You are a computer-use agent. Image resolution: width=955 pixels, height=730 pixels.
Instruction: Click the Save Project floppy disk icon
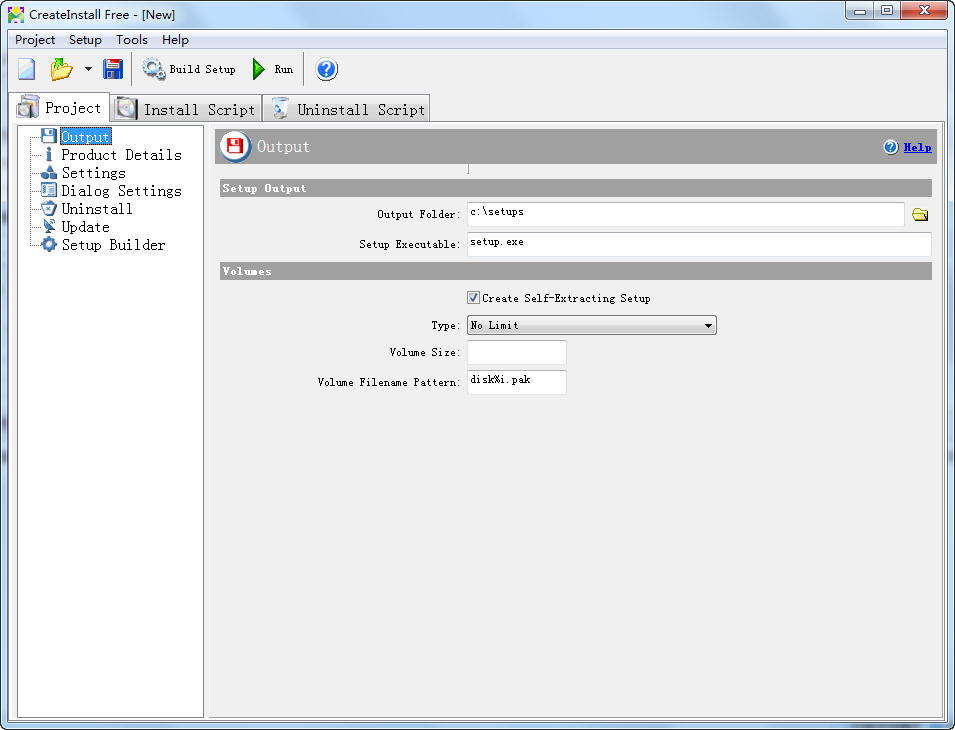[113, 69]
